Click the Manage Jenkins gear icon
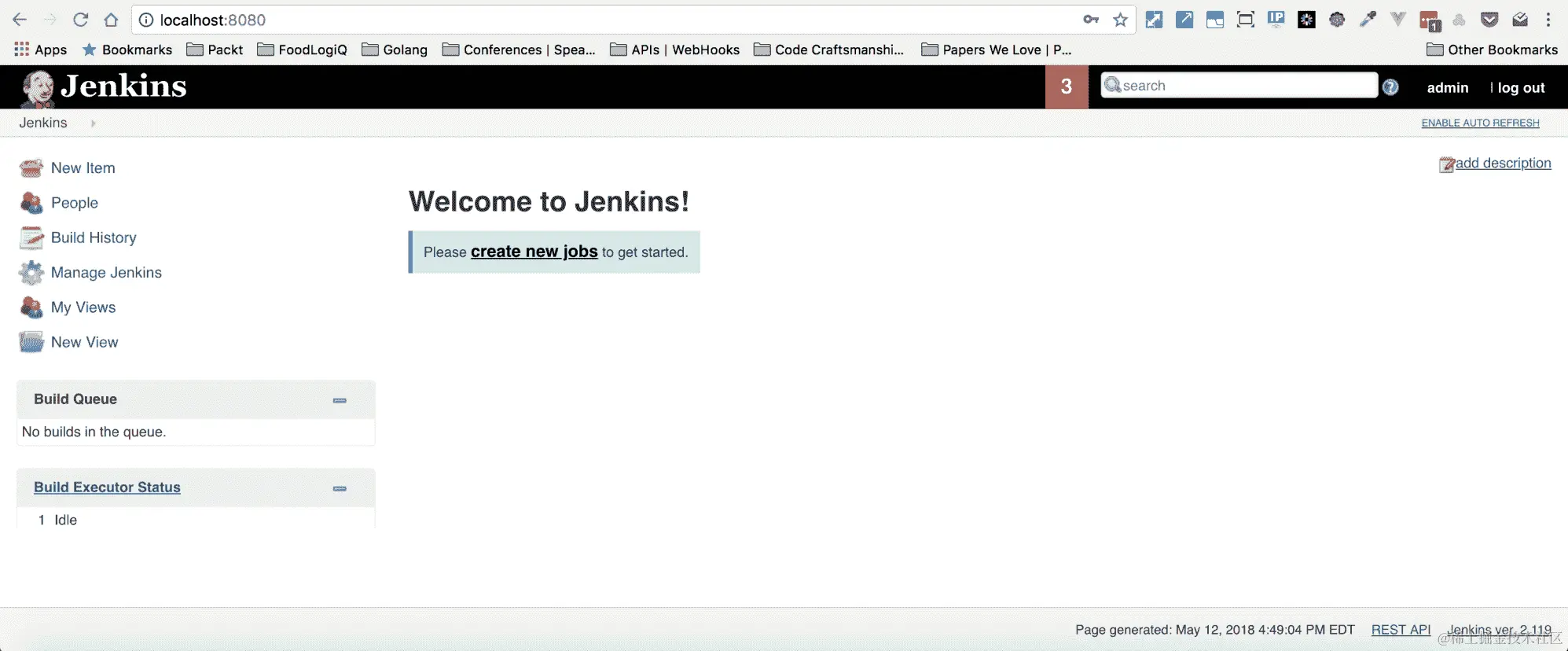The height and width of the screenshot is (651, 1568). (31, 272)
